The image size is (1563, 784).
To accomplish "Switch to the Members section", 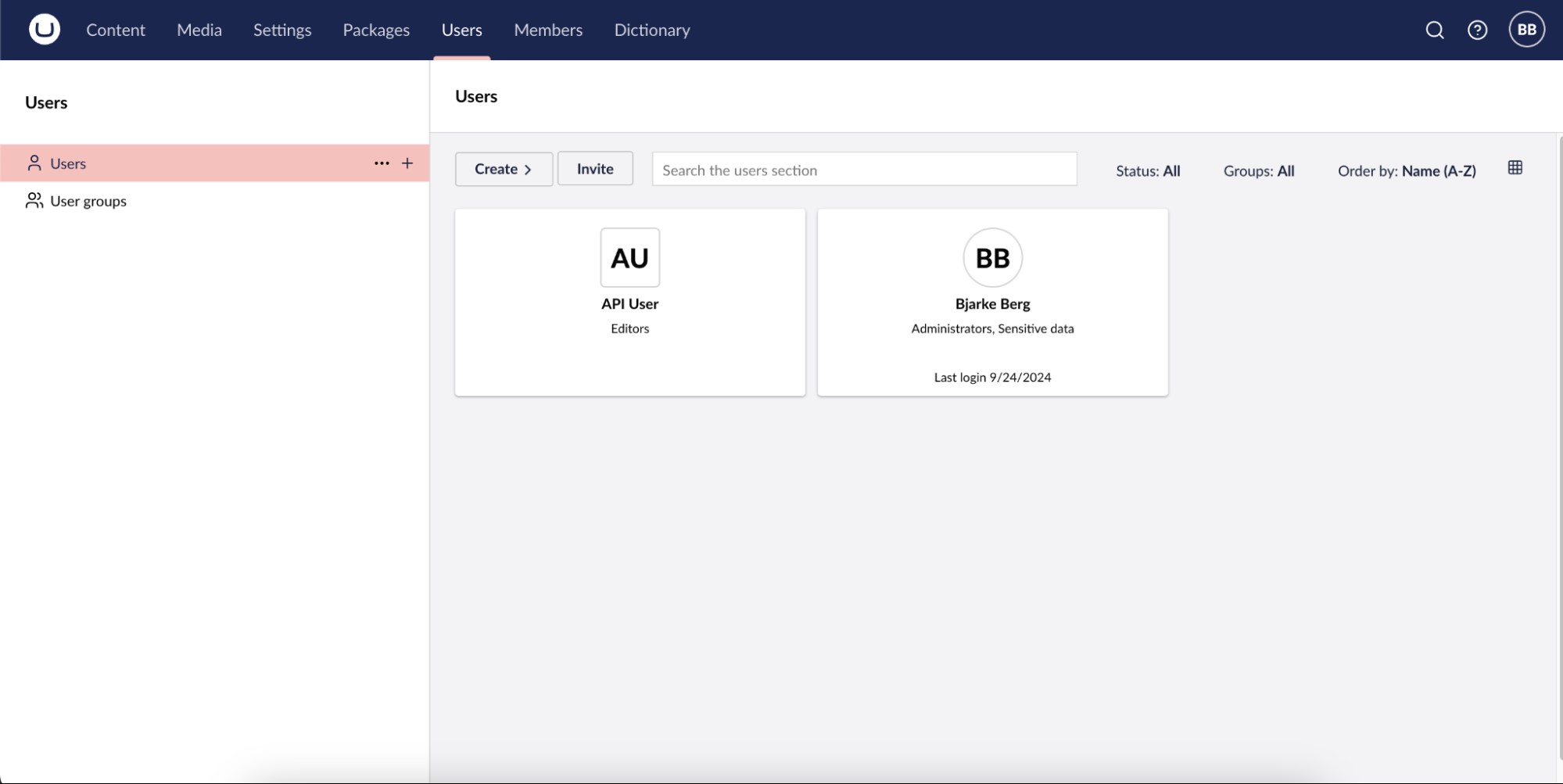I will coord(547,30).
